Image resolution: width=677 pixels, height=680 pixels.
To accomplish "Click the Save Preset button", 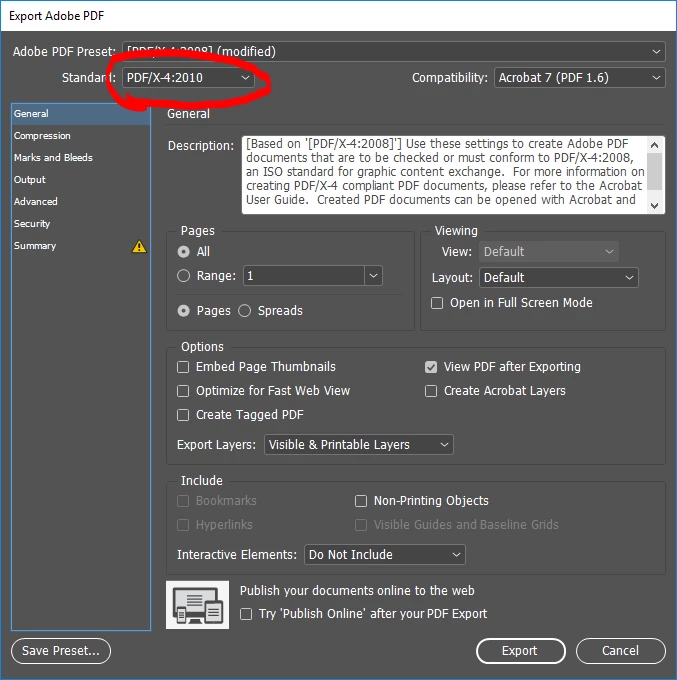I will (x=61, y=651).
